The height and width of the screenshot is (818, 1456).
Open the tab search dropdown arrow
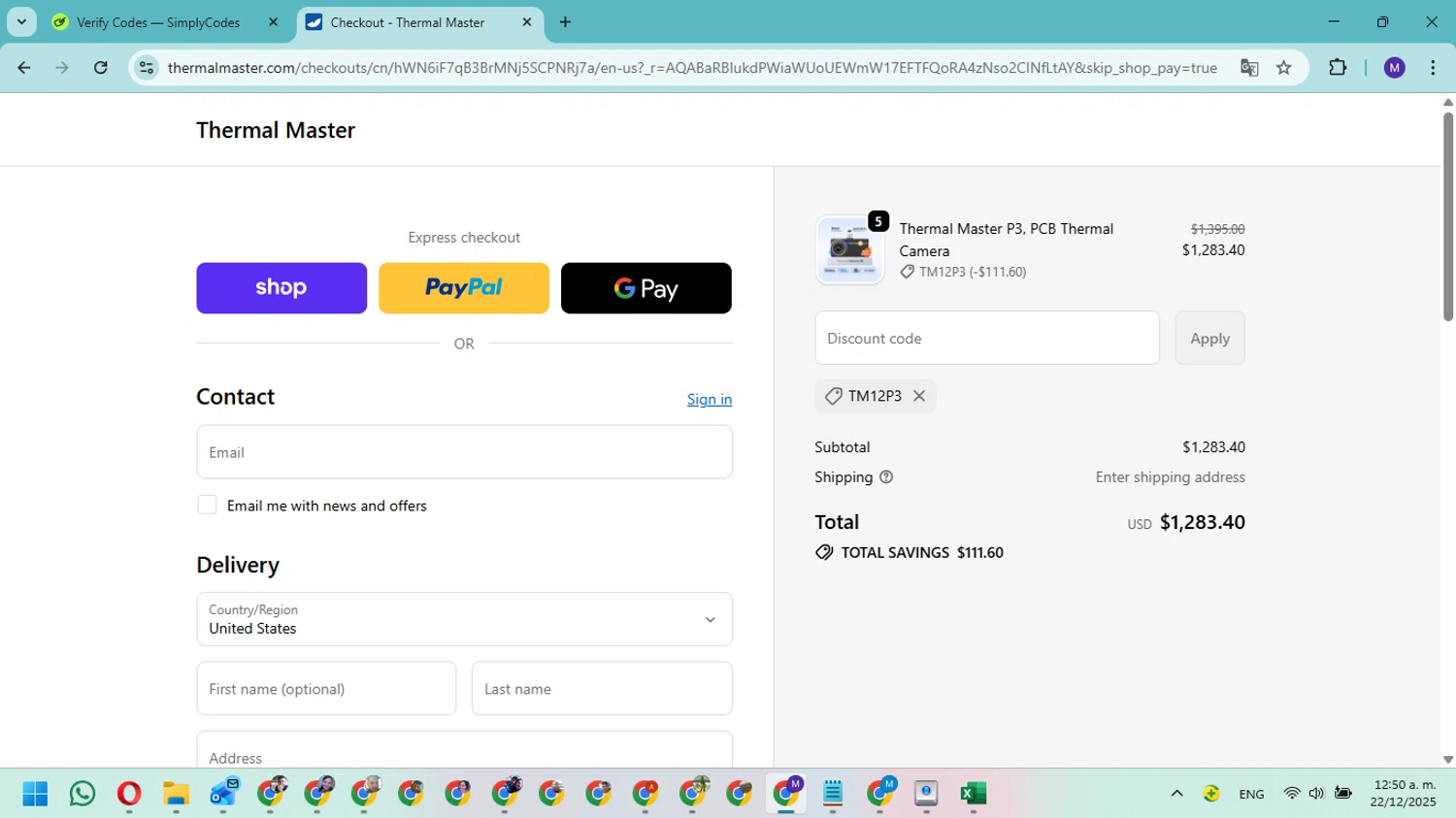click(21, 22)
